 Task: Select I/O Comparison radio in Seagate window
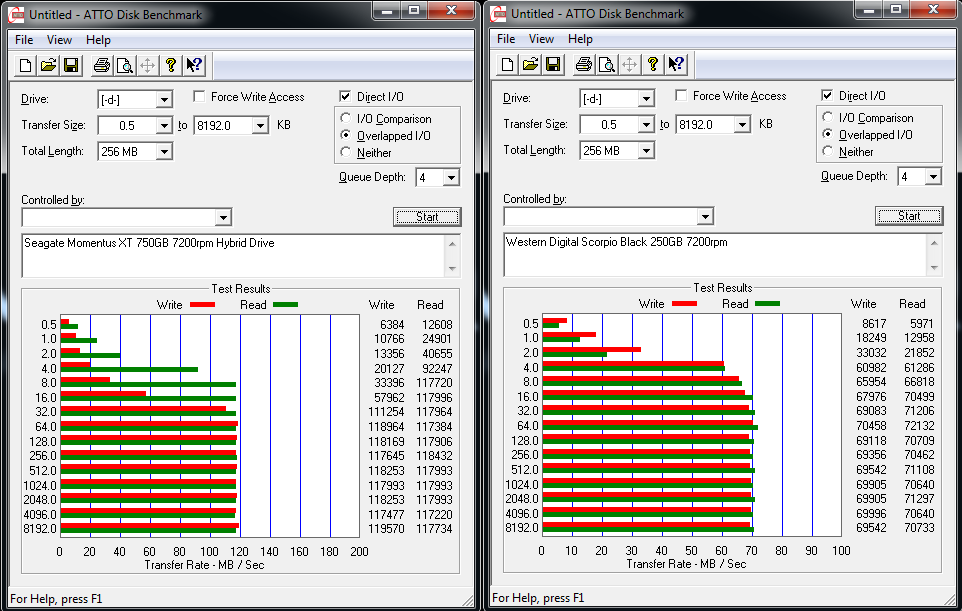tap(345, 118)
